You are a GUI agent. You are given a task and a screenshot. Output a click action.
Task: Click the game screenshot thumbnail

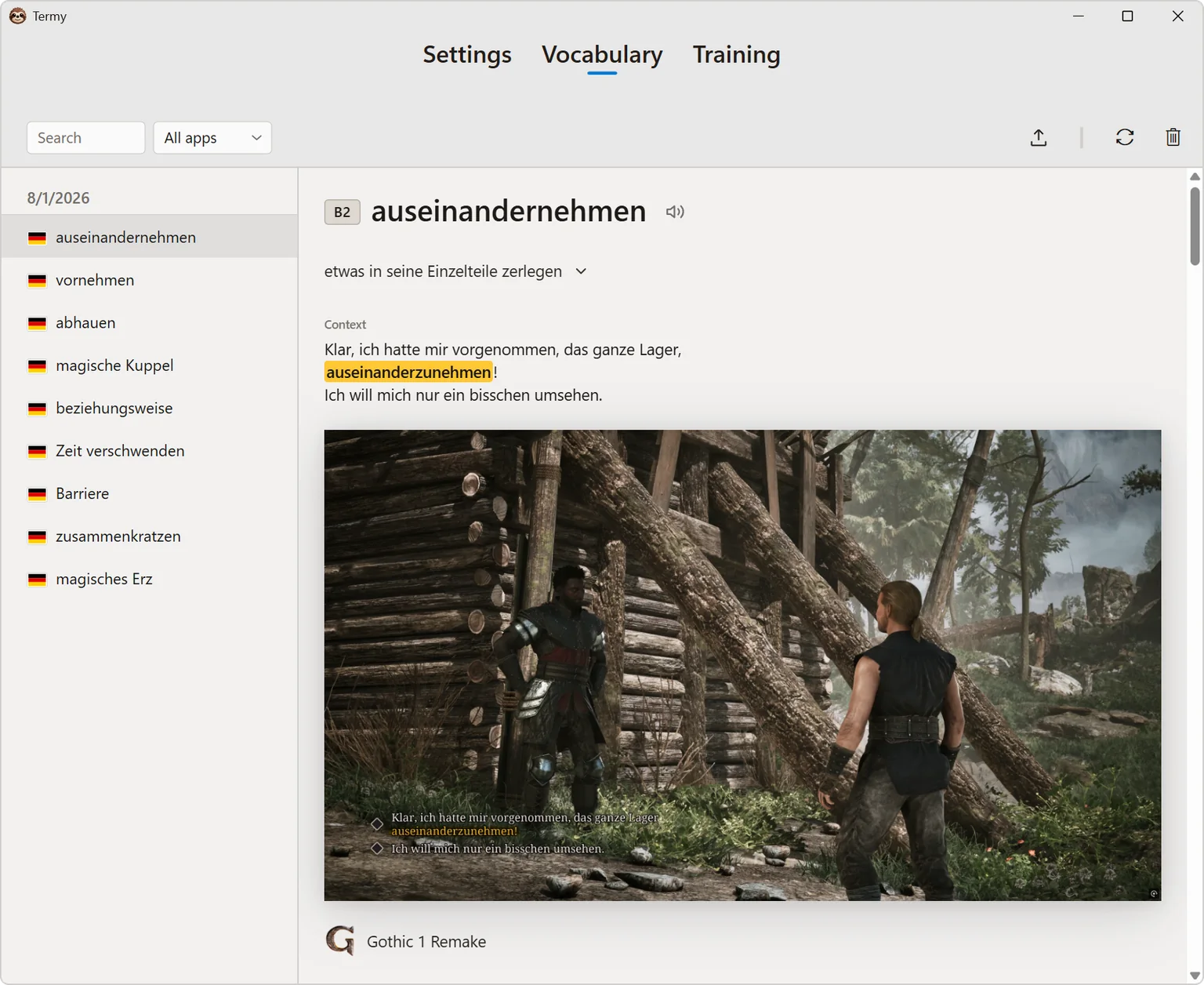(x=742, y=665)
